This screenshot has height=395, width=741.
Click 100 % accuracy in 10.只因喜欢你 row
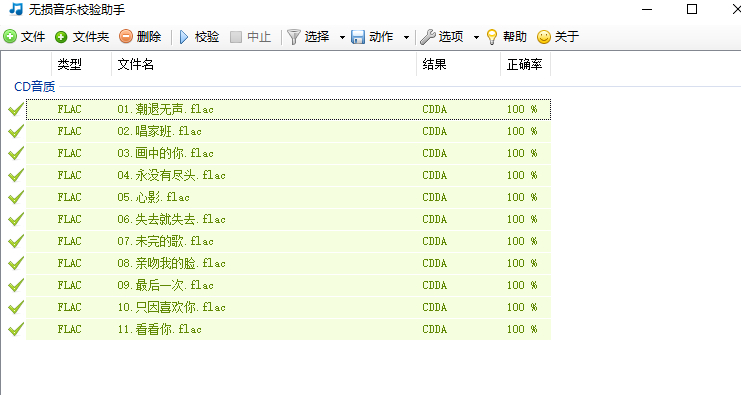coord(522,307)
